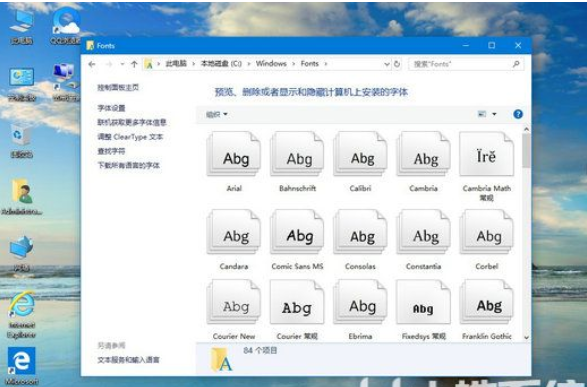587x387 pixels.
Task: Expand the chevron after Fonts in path
Action: tap(326, 64)
